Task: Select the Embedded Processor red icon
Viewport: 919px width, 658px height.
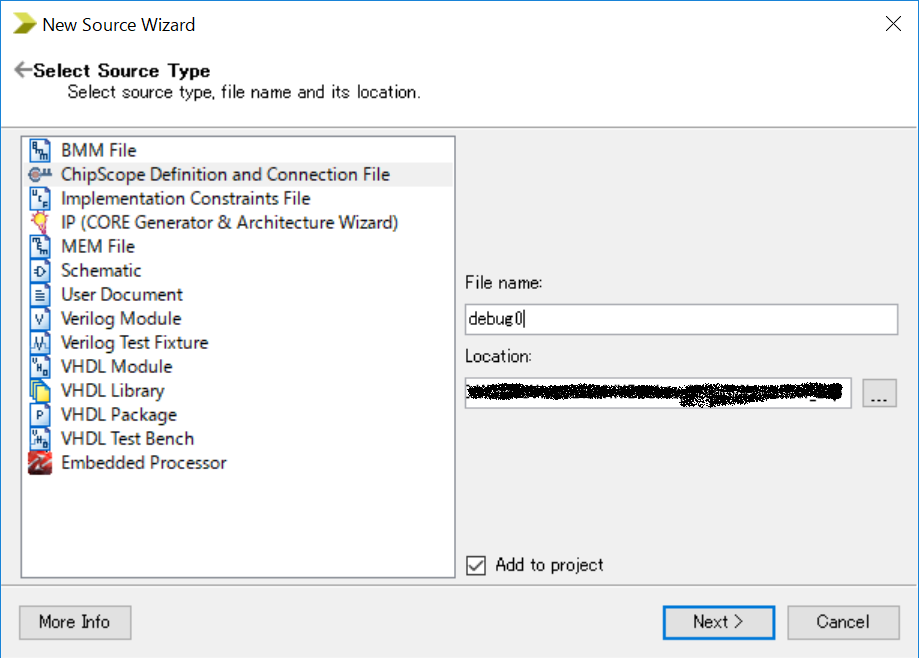Action: coord(40,463)
